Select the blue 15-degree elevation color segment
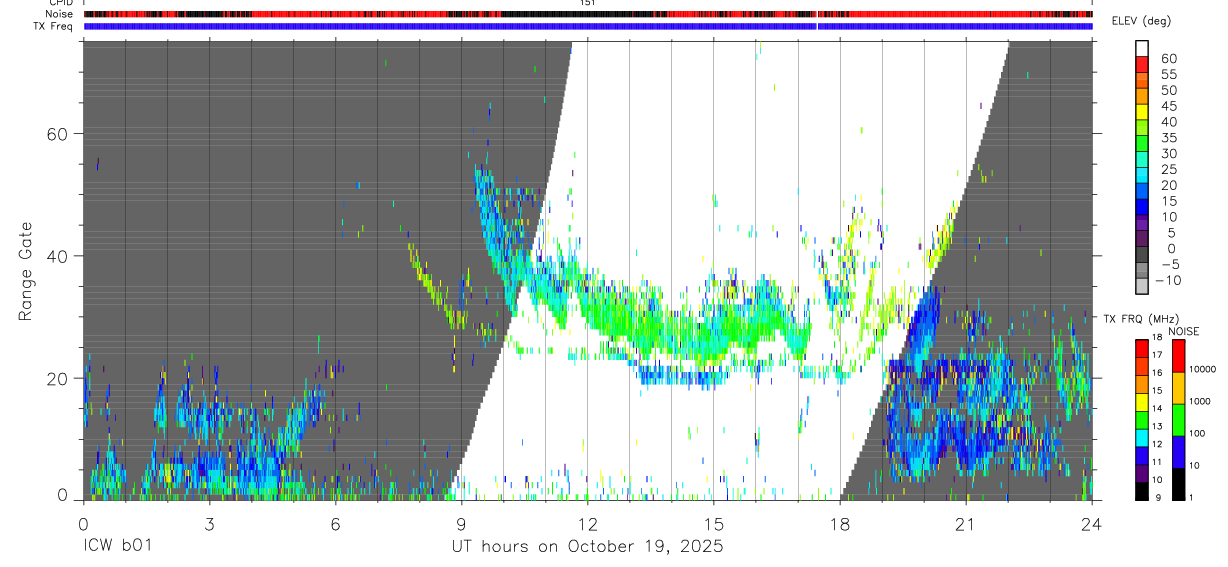Screen dimensions: 1228x567 (1142, 208)
